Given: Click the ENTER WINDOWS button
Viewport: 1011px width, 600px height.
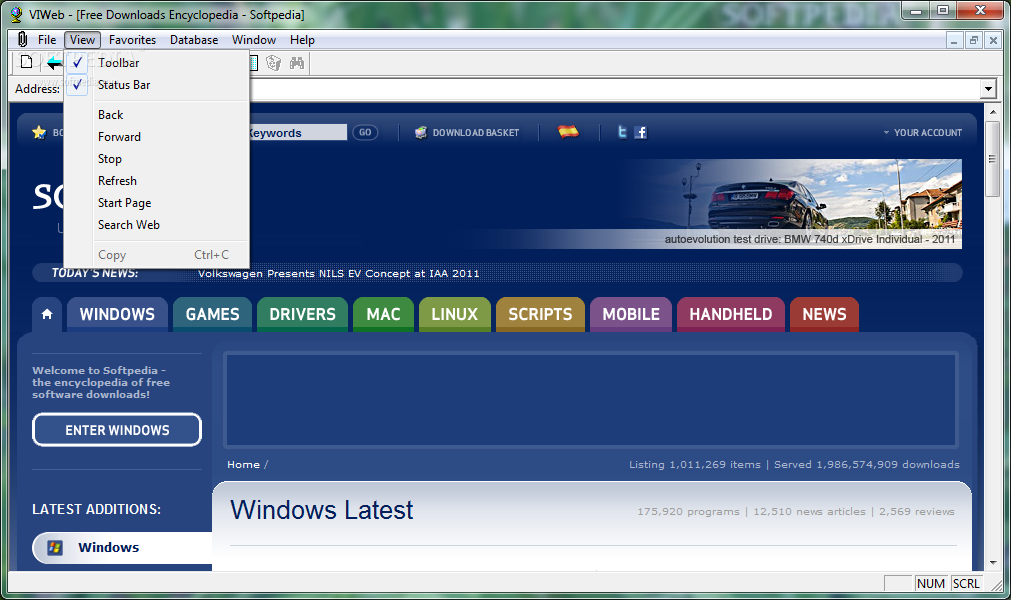Looking at the screenshot, I should [117, 430].
